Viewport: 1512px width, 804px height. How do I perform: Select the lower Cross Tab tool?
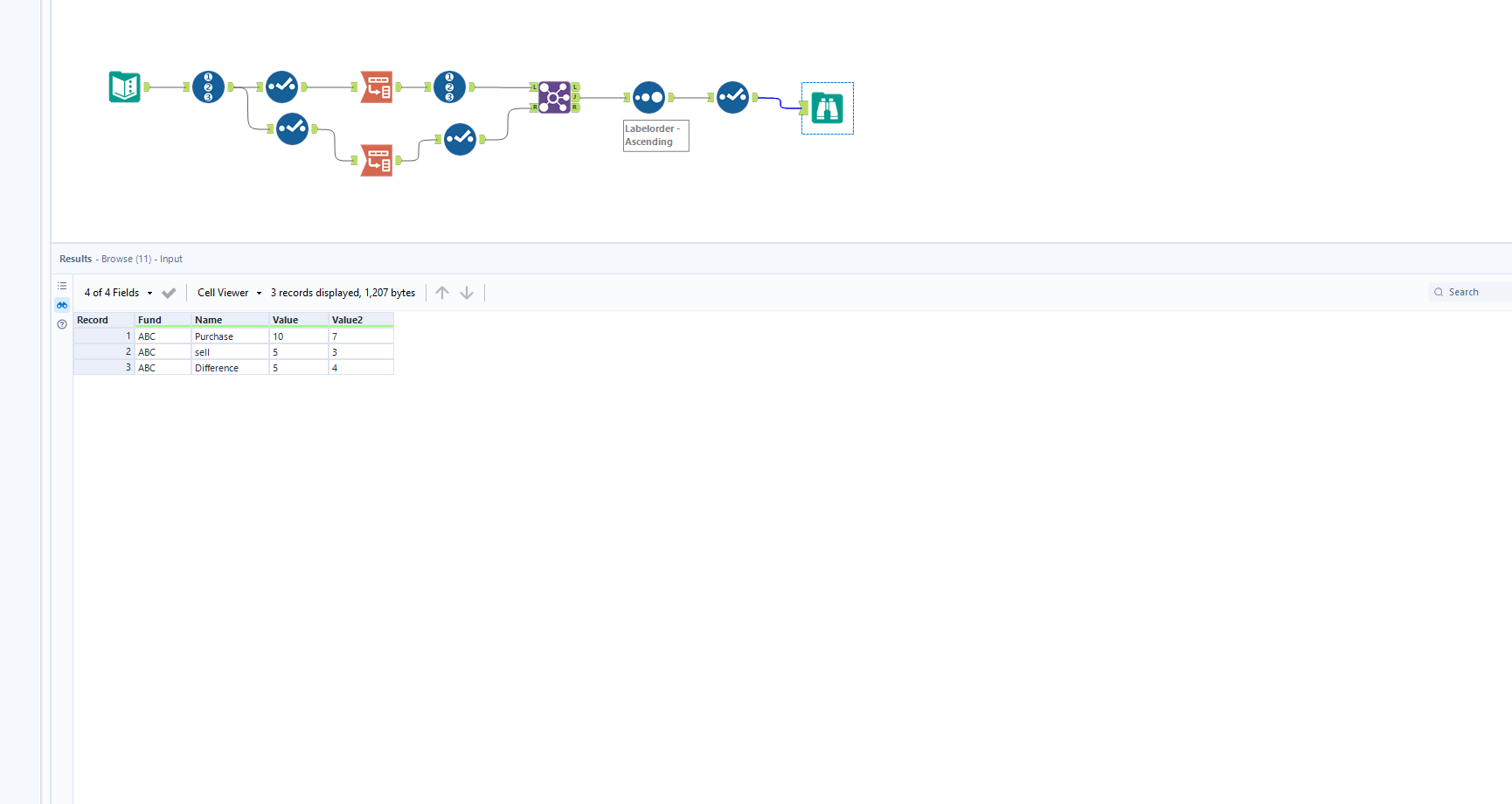pos(377,160)
